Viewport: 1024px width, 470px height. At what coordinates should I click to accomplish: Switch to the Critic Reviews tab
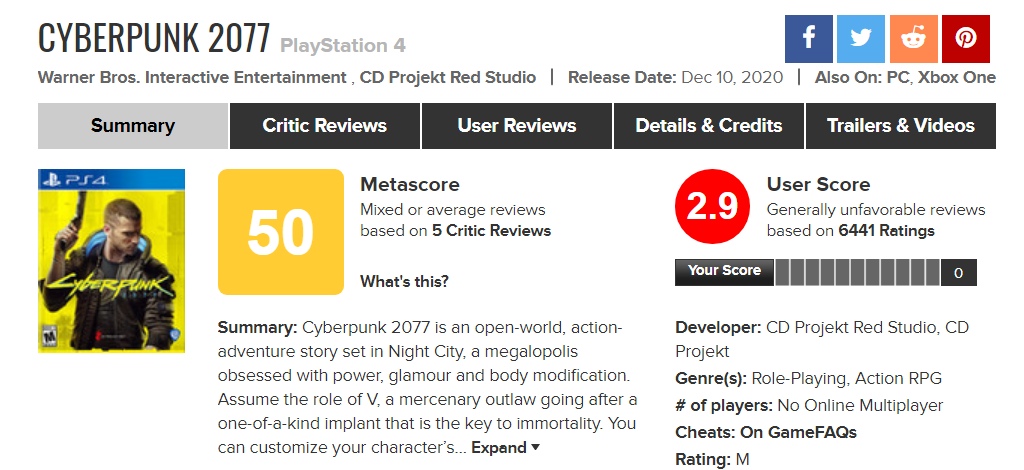pos(324,126)
